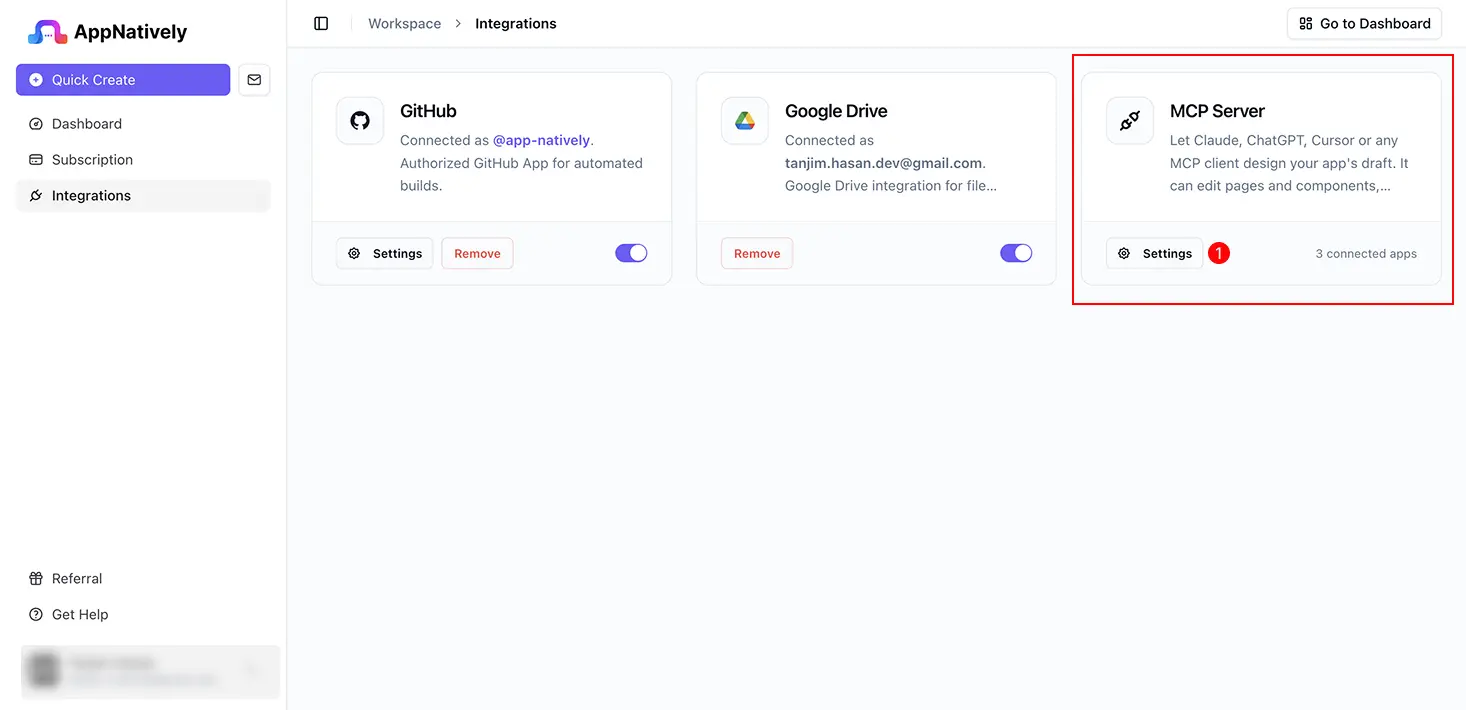The width and height of the screenshot is (1466, 710).
Task: Click the Get Help question icon
Action: pyautogui.click(x=36, y=615)
